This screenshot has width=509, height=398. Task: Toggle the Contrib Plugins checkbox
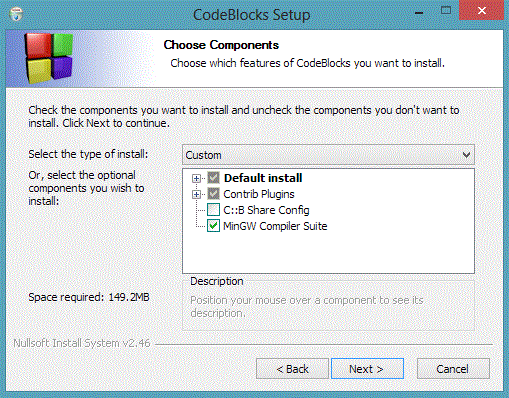pos(213,194)
